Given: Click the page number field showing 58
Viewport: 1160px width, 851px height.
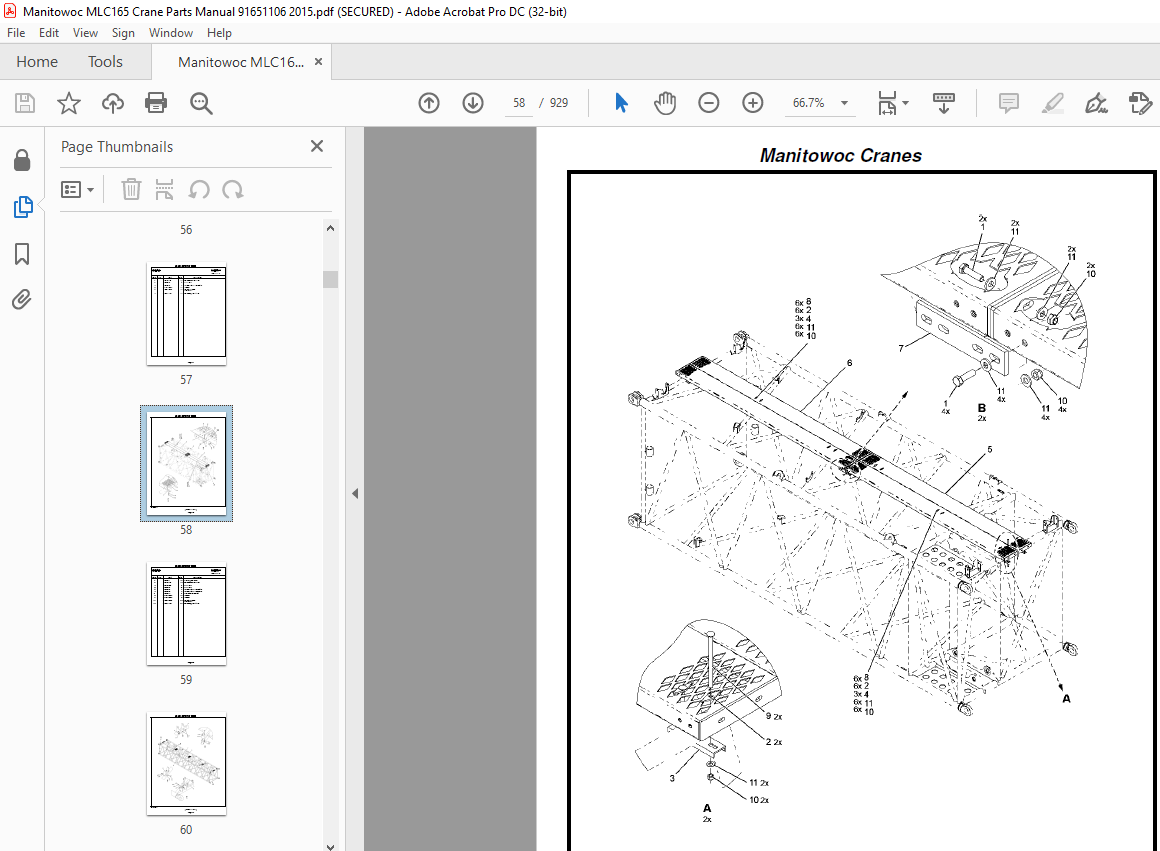Looking at the screenshot, I should (x=519, y=103).
